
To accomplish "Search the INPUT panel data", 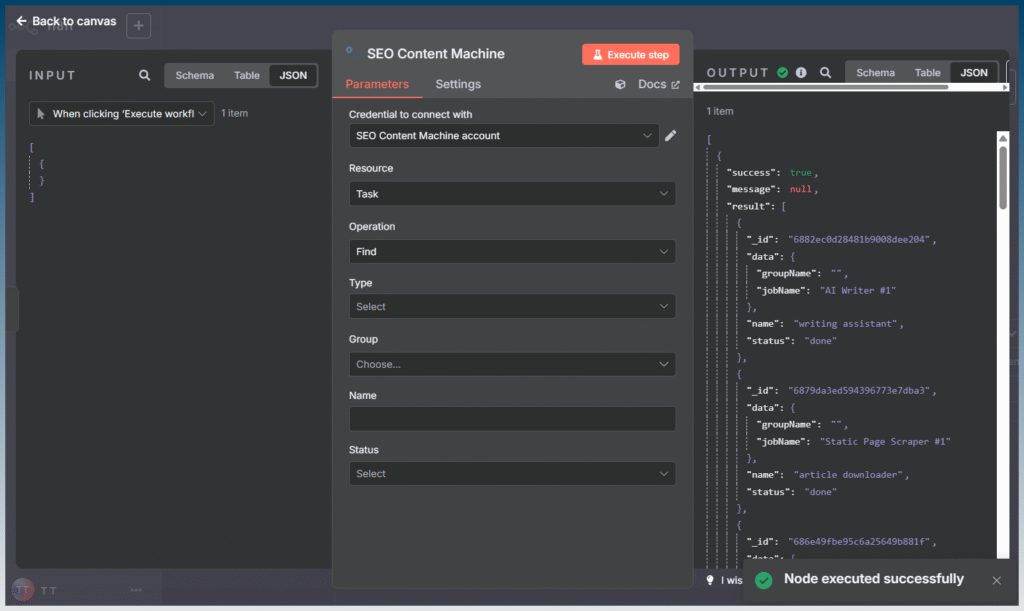I will click(x=144, y=75).
